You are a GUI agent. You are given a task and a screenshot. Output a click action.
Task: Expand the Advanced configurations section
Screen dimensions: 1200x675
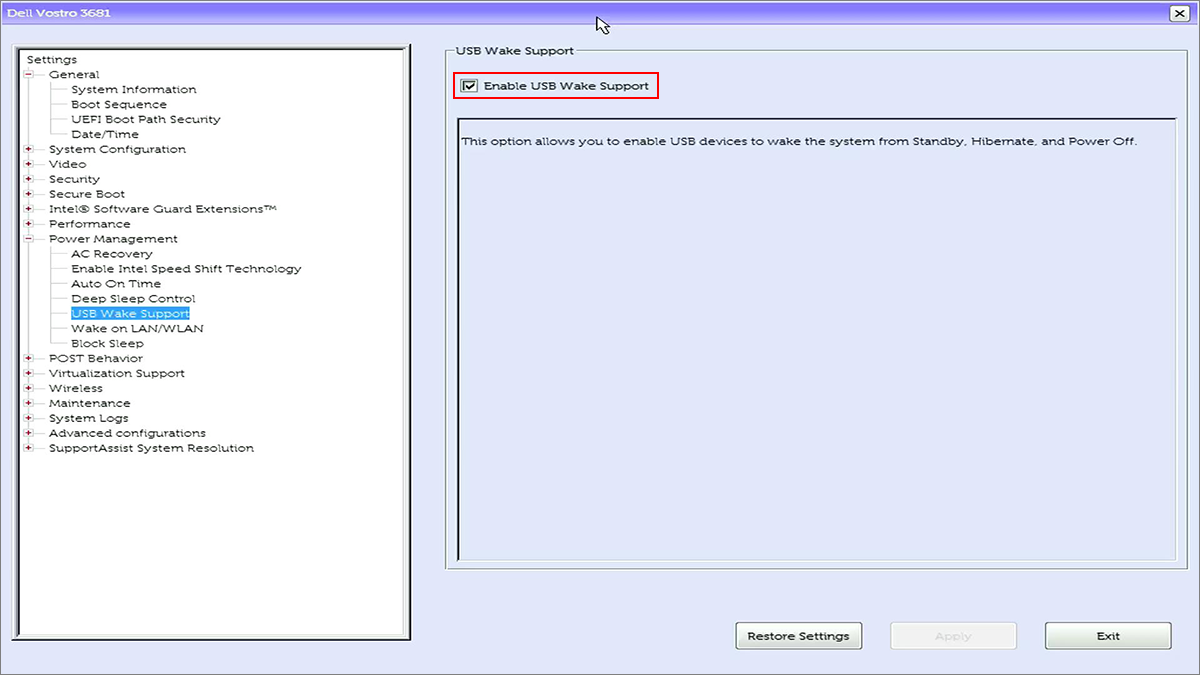pos(29,434)
